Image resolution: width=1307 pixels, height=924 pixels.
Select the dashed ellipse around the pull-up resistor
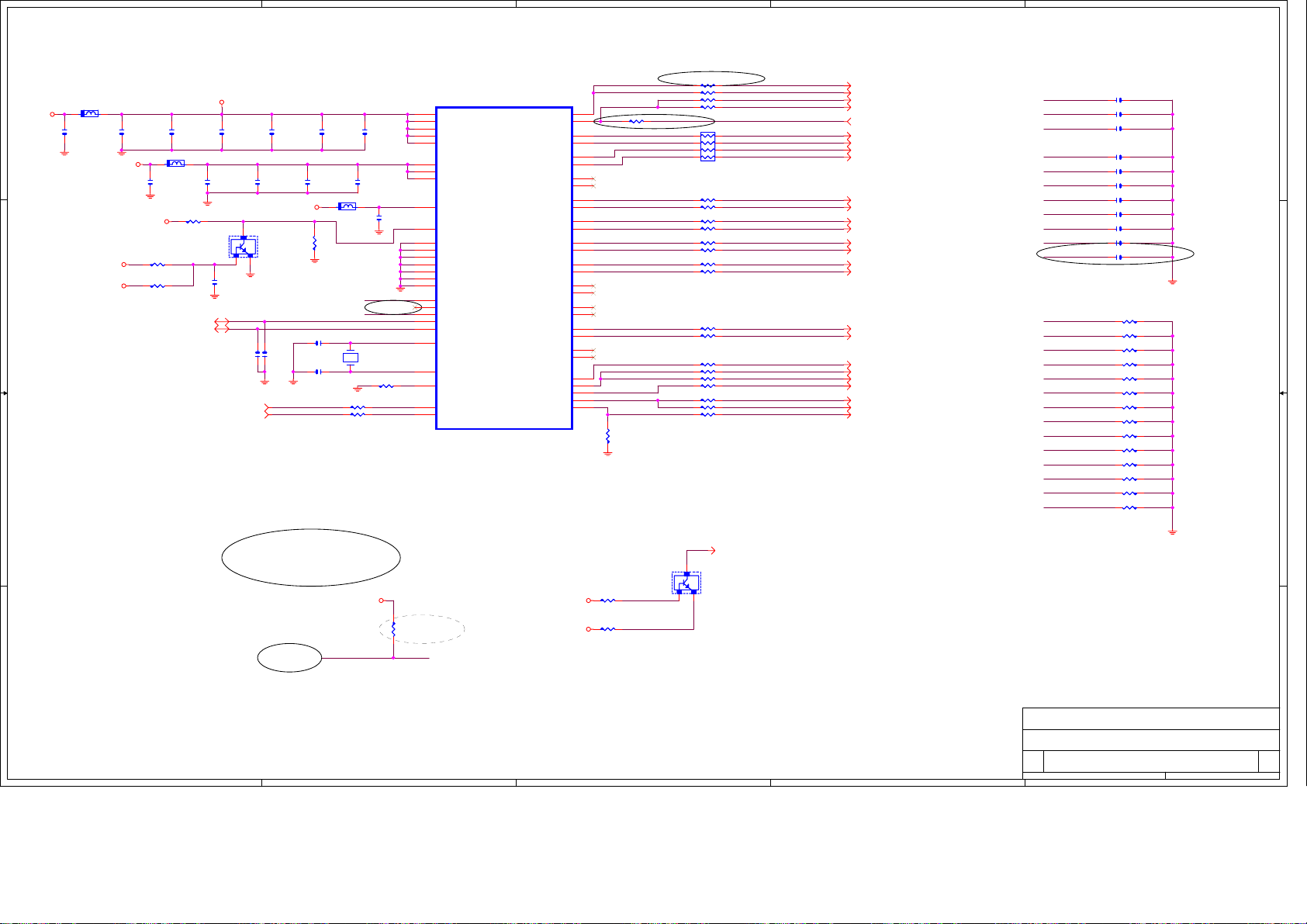click(422, 629)
